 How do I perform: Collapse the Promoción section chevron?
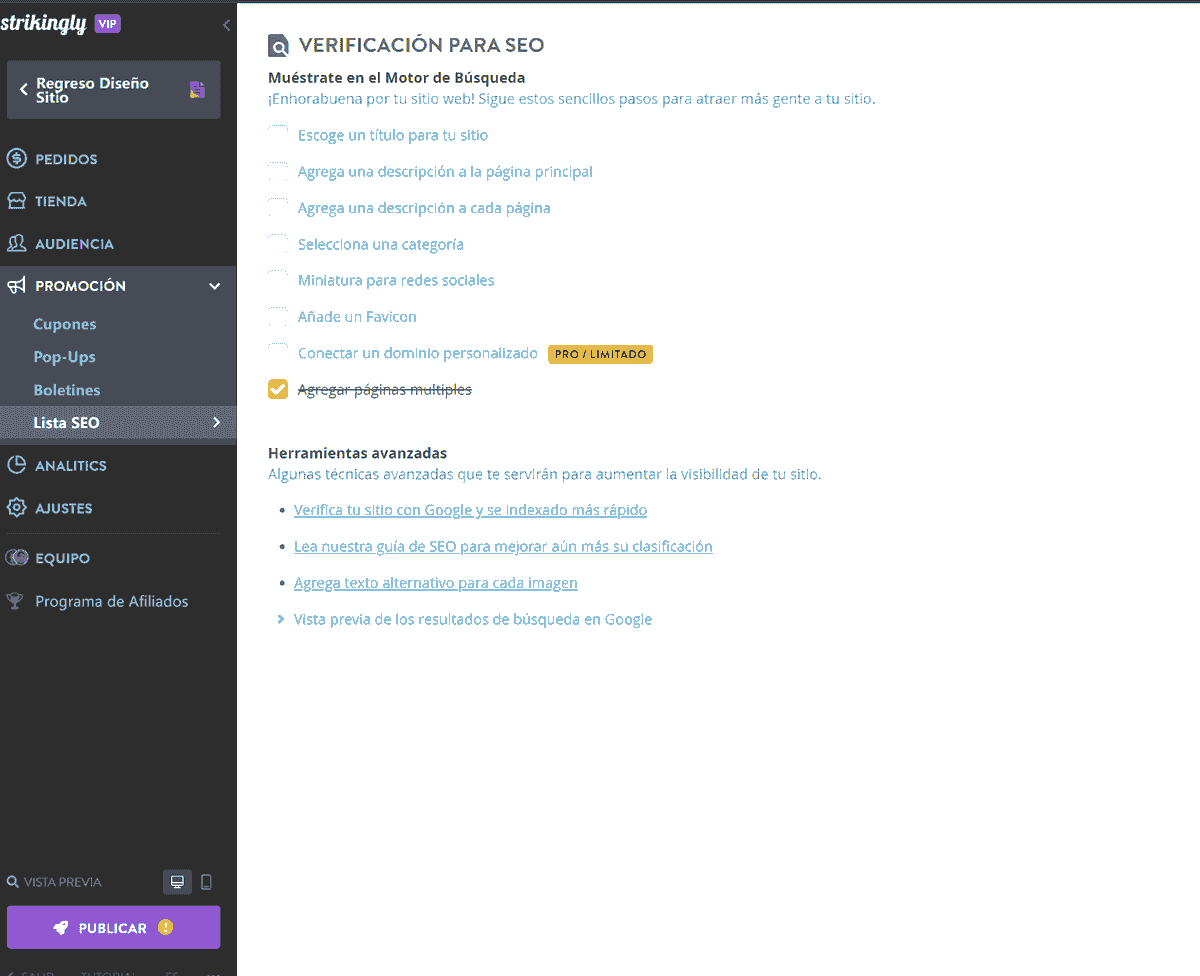tap(214, 286)
